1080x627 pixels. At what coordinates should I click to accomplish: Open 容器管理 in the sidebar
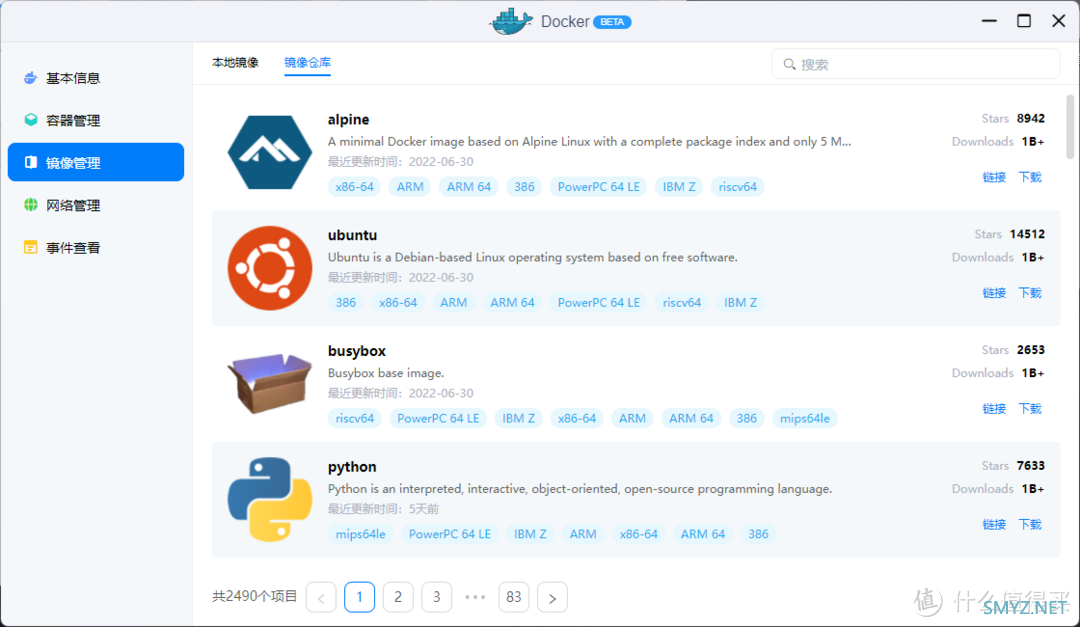coord(96,120)
